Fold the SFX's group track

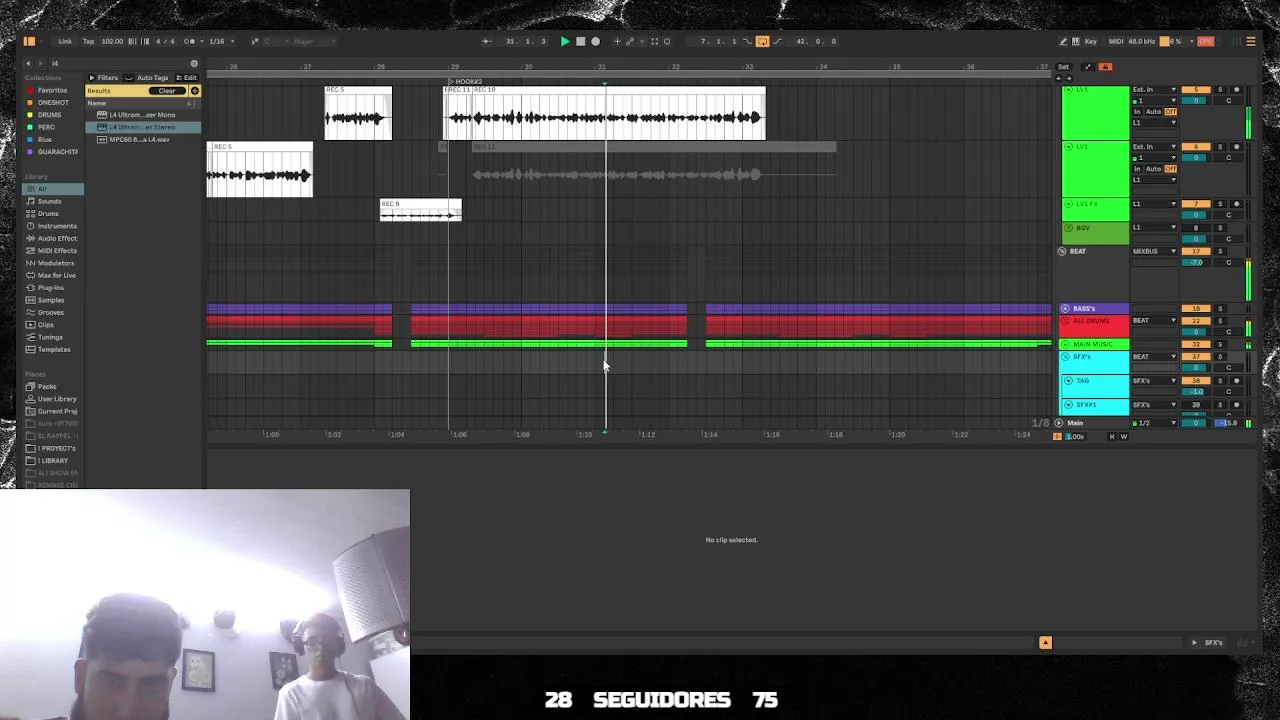[1065, 357]
